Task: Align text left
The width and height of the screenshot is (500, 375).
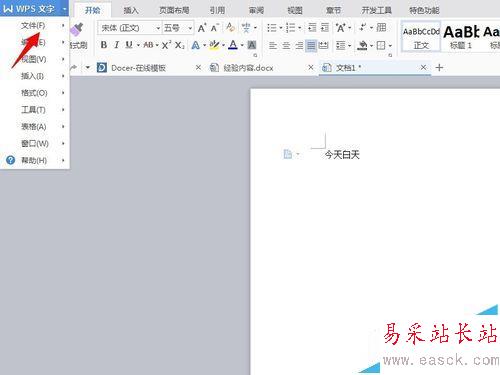Action: tap(273, 45)
